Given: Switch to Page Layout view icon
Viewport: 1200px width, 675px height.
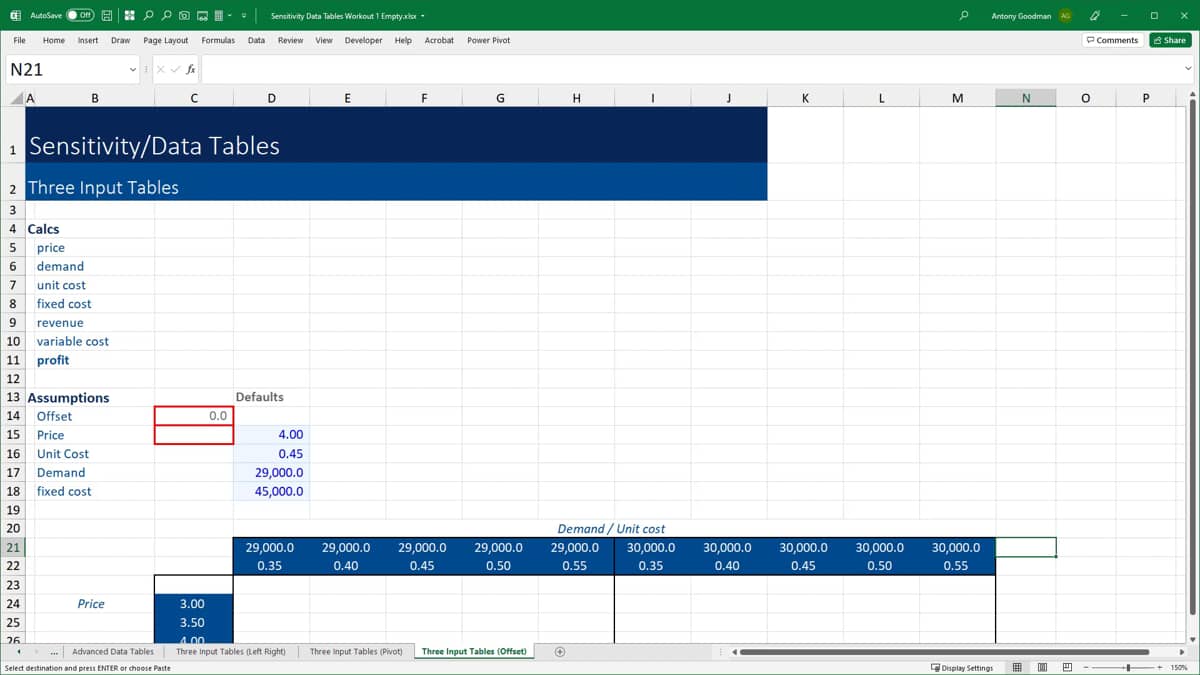Looking at the screenshot, I should tap(1041, 668).
